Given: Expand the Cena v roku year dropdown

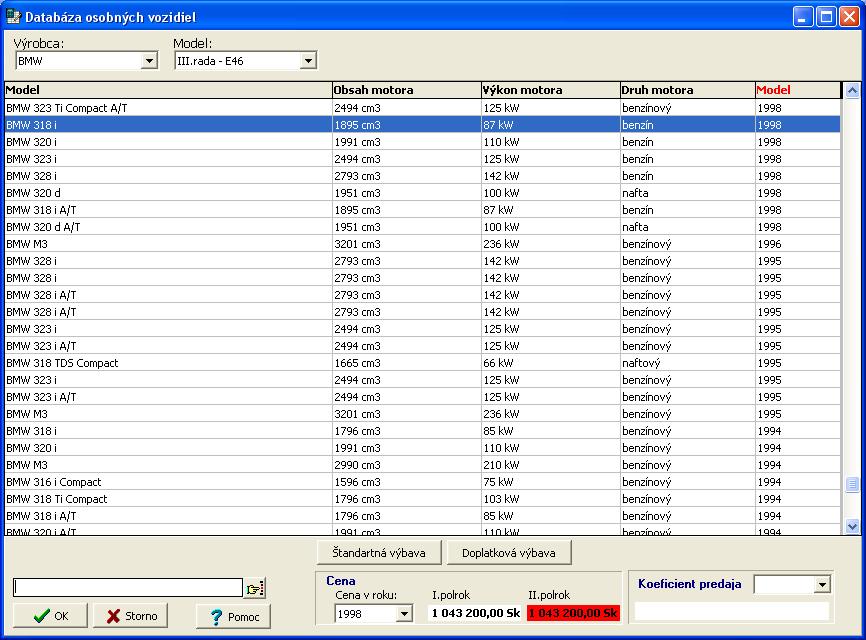Looking at the screenshot, I should tap(404, 613).
